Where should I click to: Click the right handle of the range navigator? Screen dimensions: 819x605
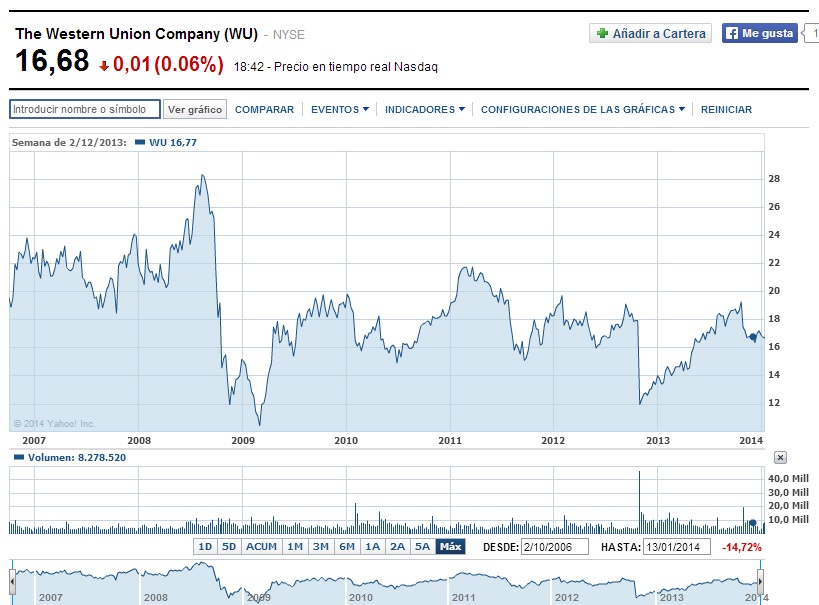[760, 581]
